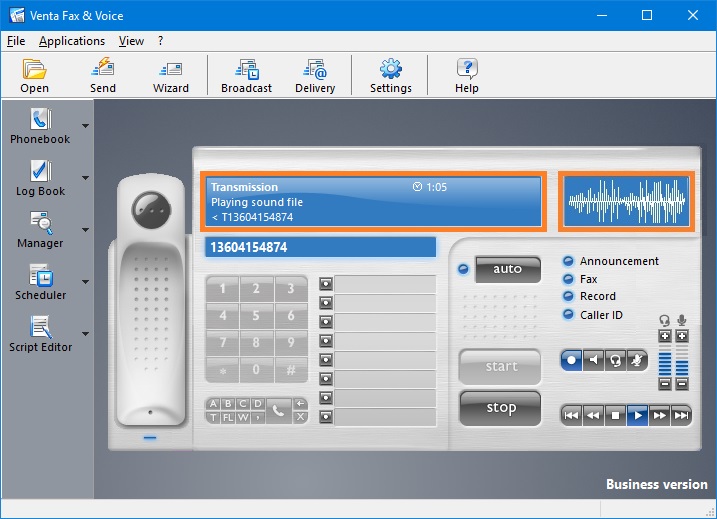Increase headset volume with the plus button
Viewport: 717px width, 519px height.
coord(665,336)
